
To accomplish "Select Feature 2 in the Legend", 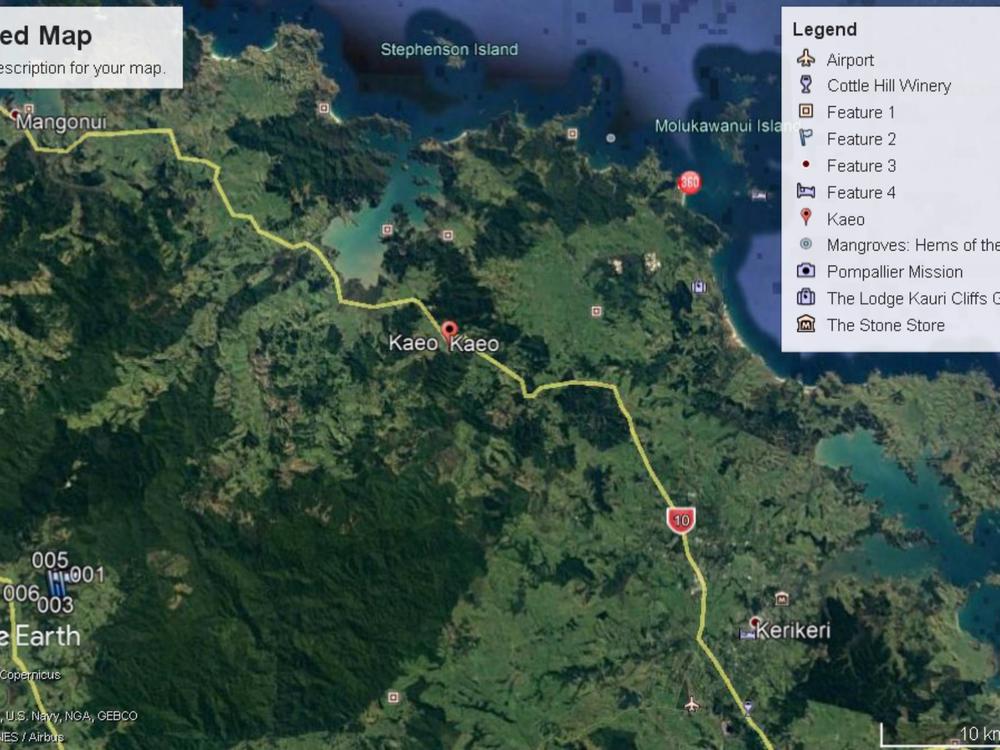I will pos(861,139).
